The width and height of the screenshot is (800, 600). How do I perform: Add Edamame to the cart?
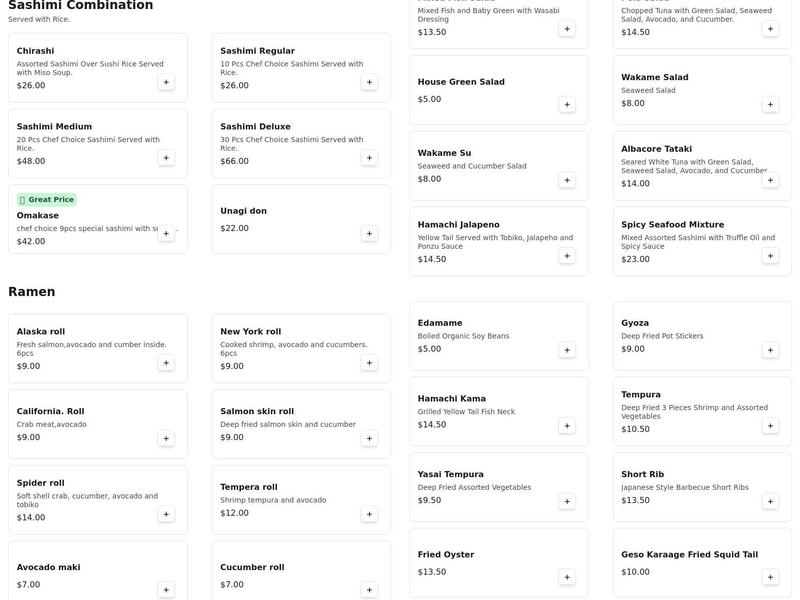click(x=567, y=350)
